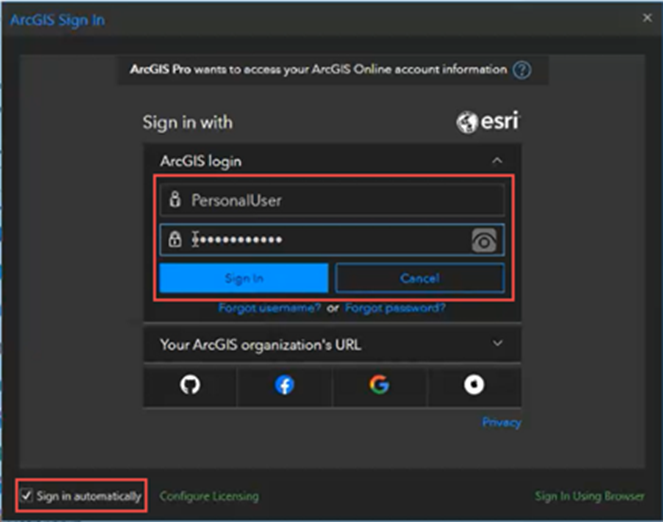The width and height of the screenshot is (663, 522).
Task: Open the Privacy link
Action: click(x=501, y=422)
